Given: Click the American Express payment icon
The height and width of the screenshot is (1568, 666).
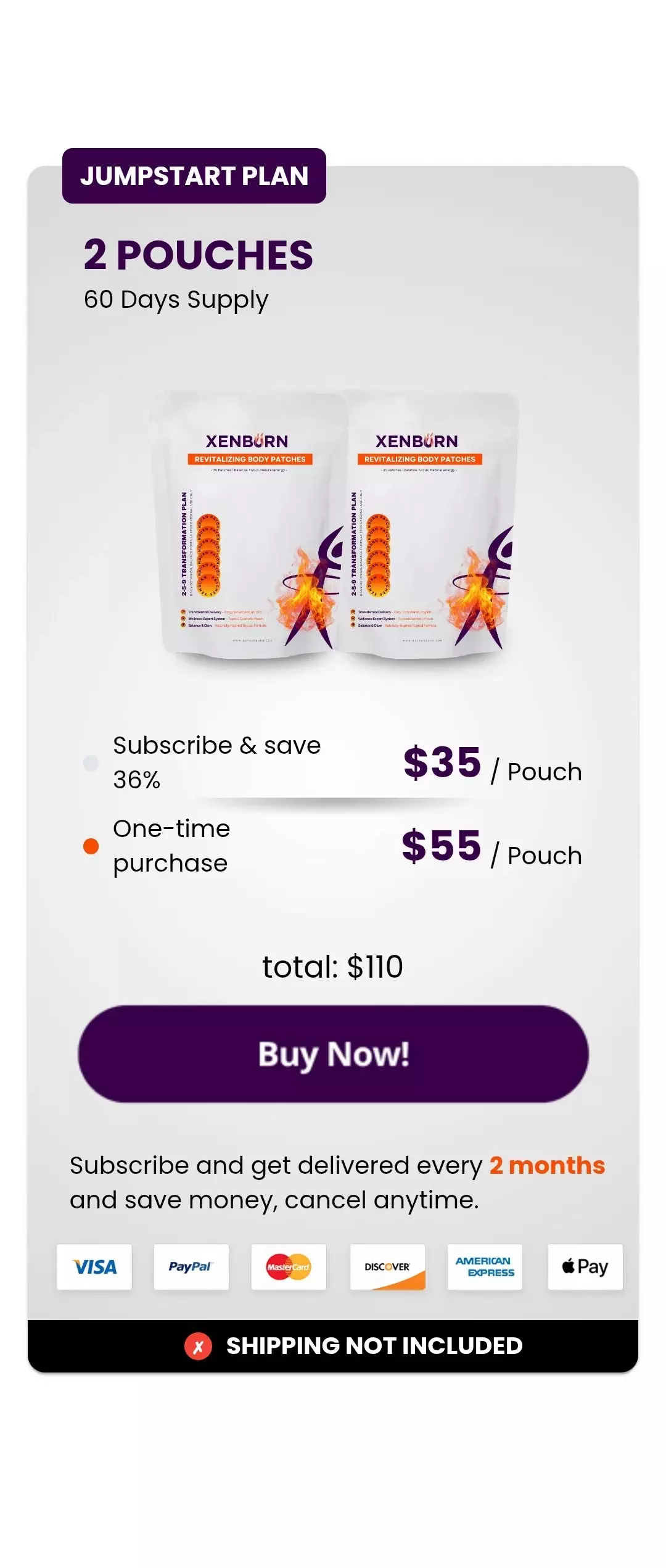Looking at the screenshot, I should tap(485, 1266).
